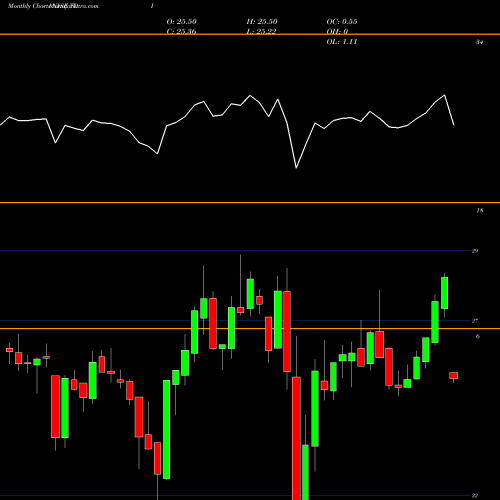500x500 pixels.
Task: Click the "OL: 1.11" value
Action: pos(342,42)
